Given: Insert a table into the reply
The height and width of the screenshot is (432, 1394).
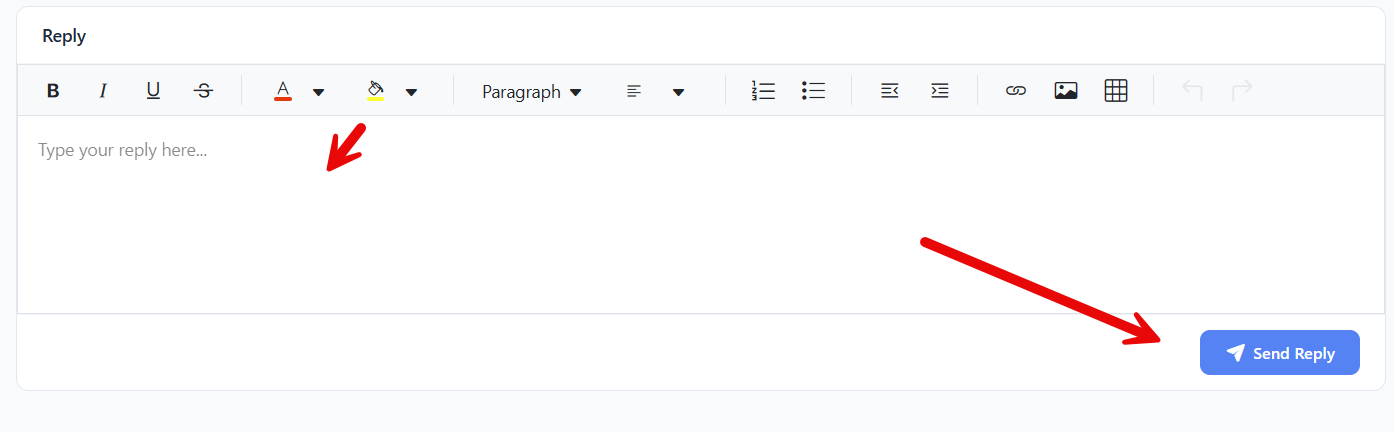Looking at the screenshot, I should coord(1116,91).
